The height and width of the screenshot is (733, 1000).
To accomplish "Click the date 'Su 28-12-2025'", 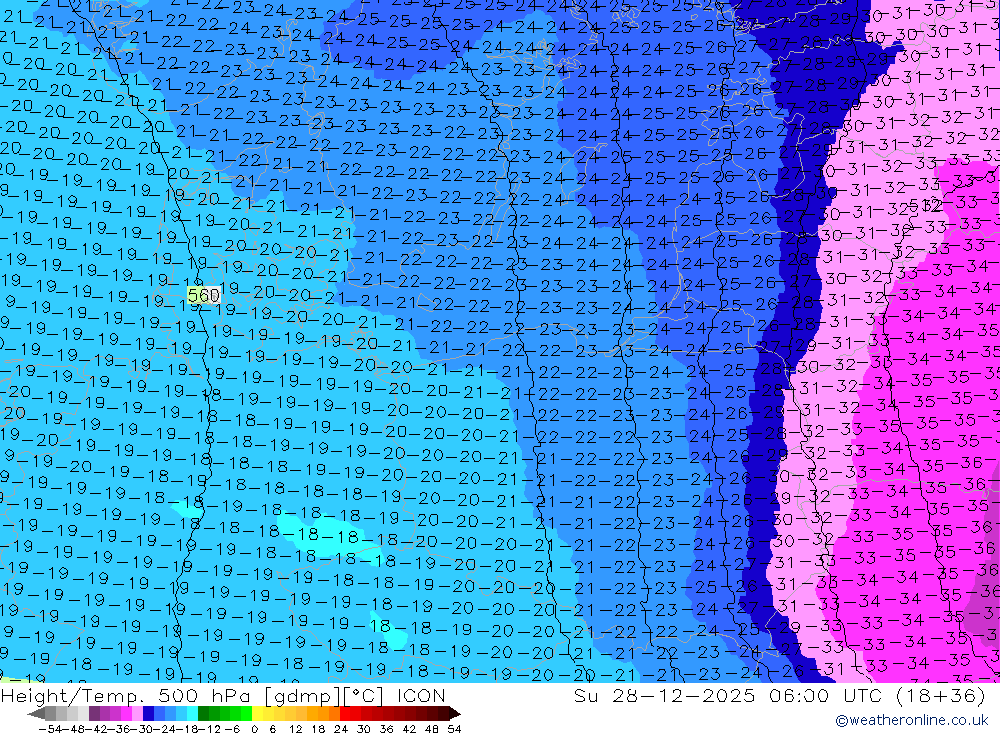I will [x=664, y=695].
